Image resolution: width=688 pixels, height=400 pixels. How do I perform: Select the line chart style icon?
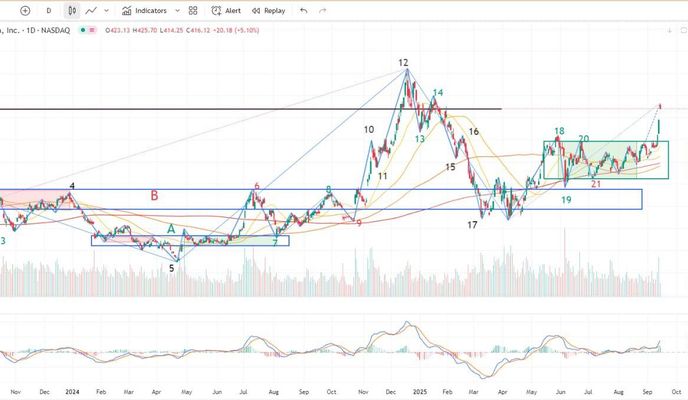92,10
